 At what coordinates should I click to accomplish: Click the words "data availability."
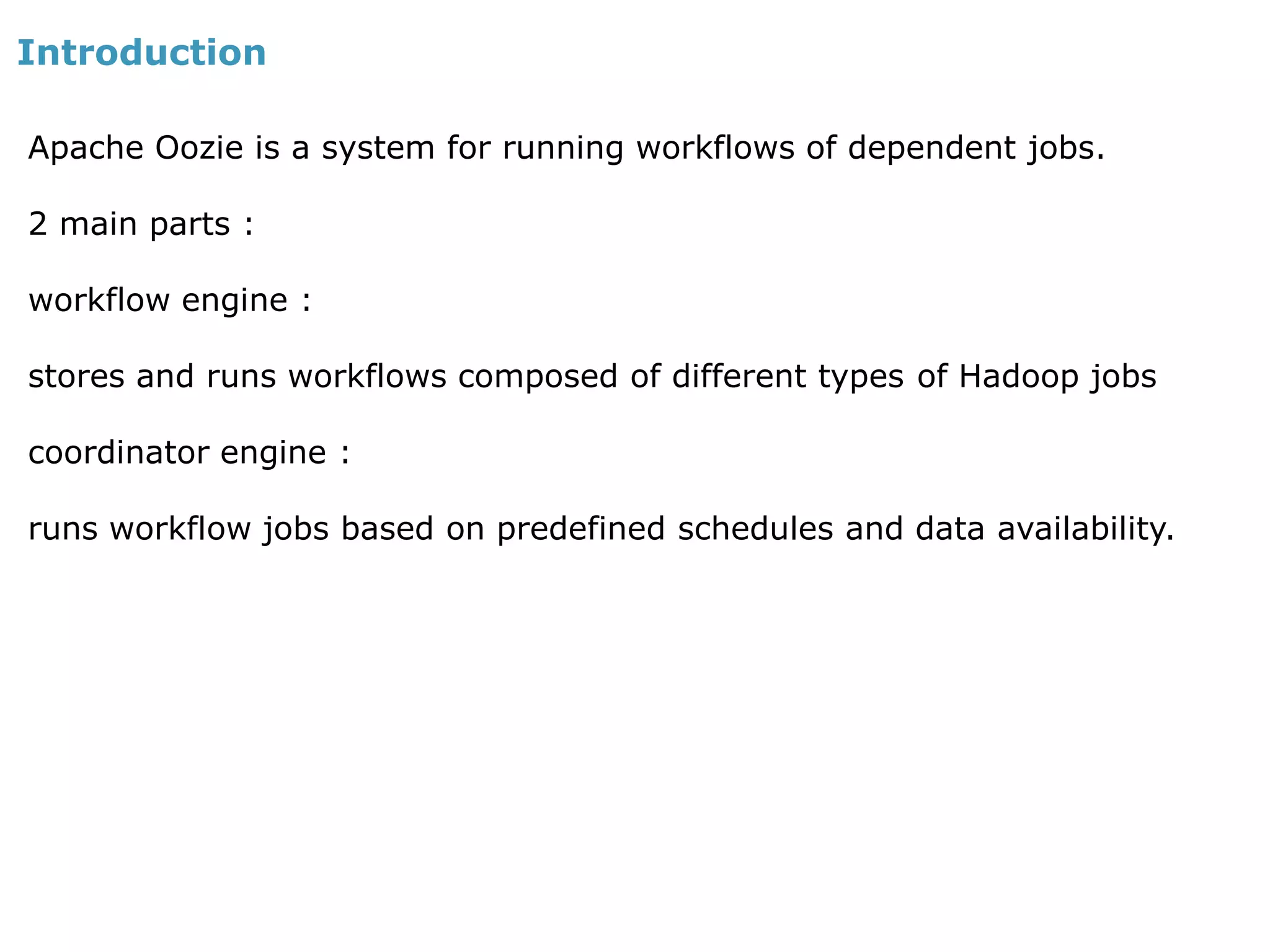[x=1045, y=530]
